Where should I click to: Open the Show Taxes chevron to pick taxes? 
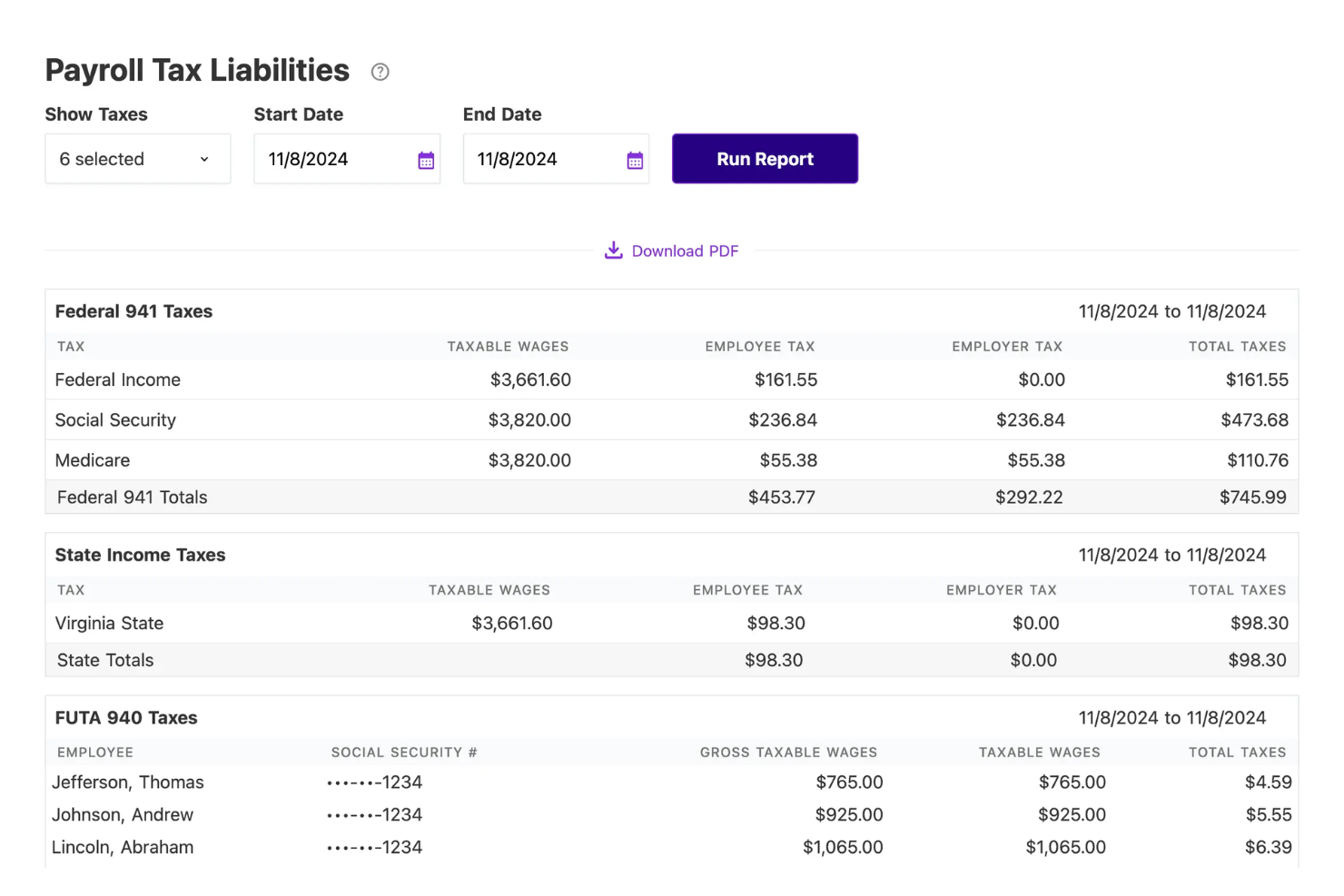(x=203, y=159)
